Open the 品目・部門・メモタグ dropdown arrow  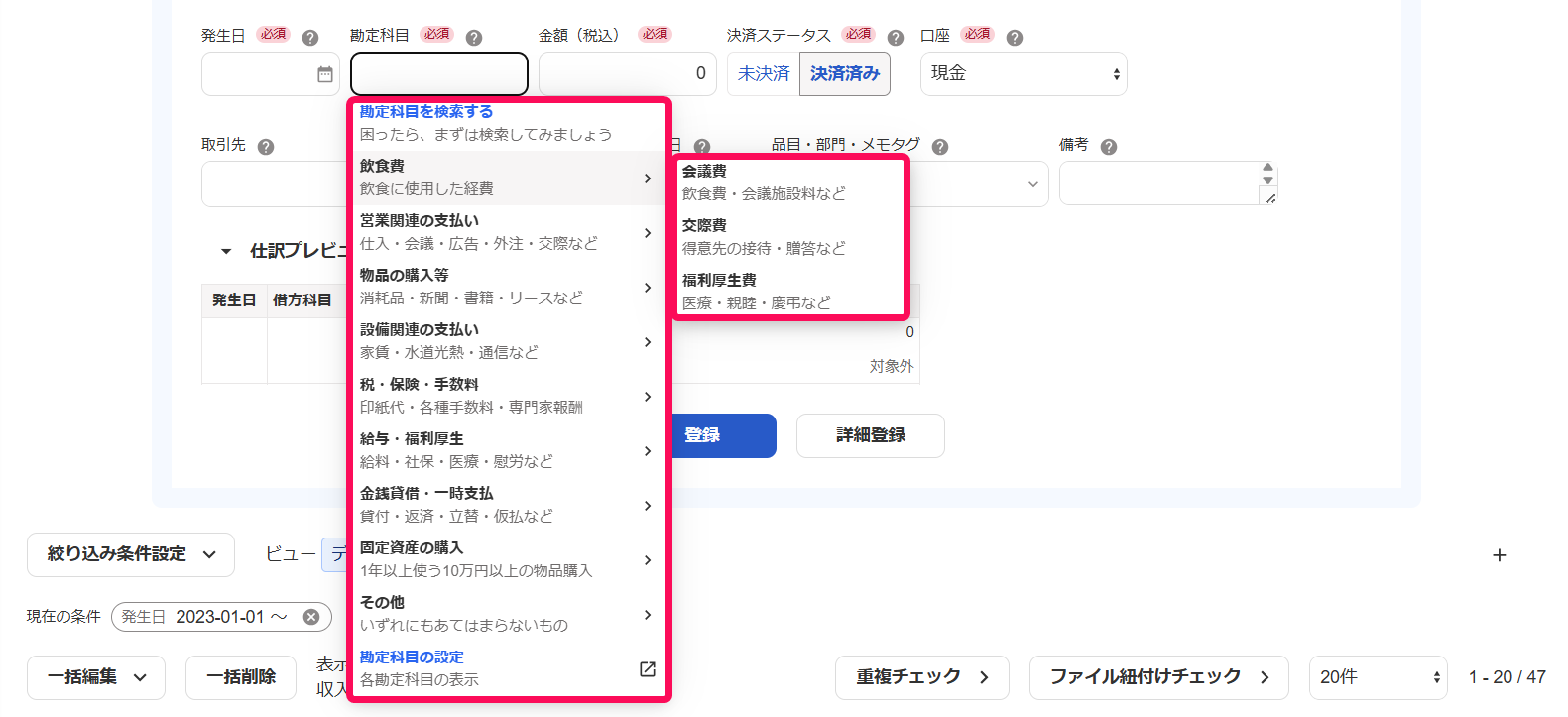1032,184
